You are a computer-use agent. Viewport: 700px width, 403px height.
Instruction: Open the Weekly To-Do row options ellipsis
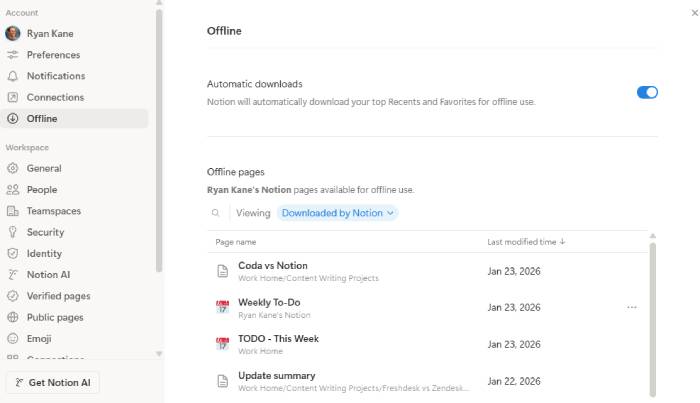631,307
